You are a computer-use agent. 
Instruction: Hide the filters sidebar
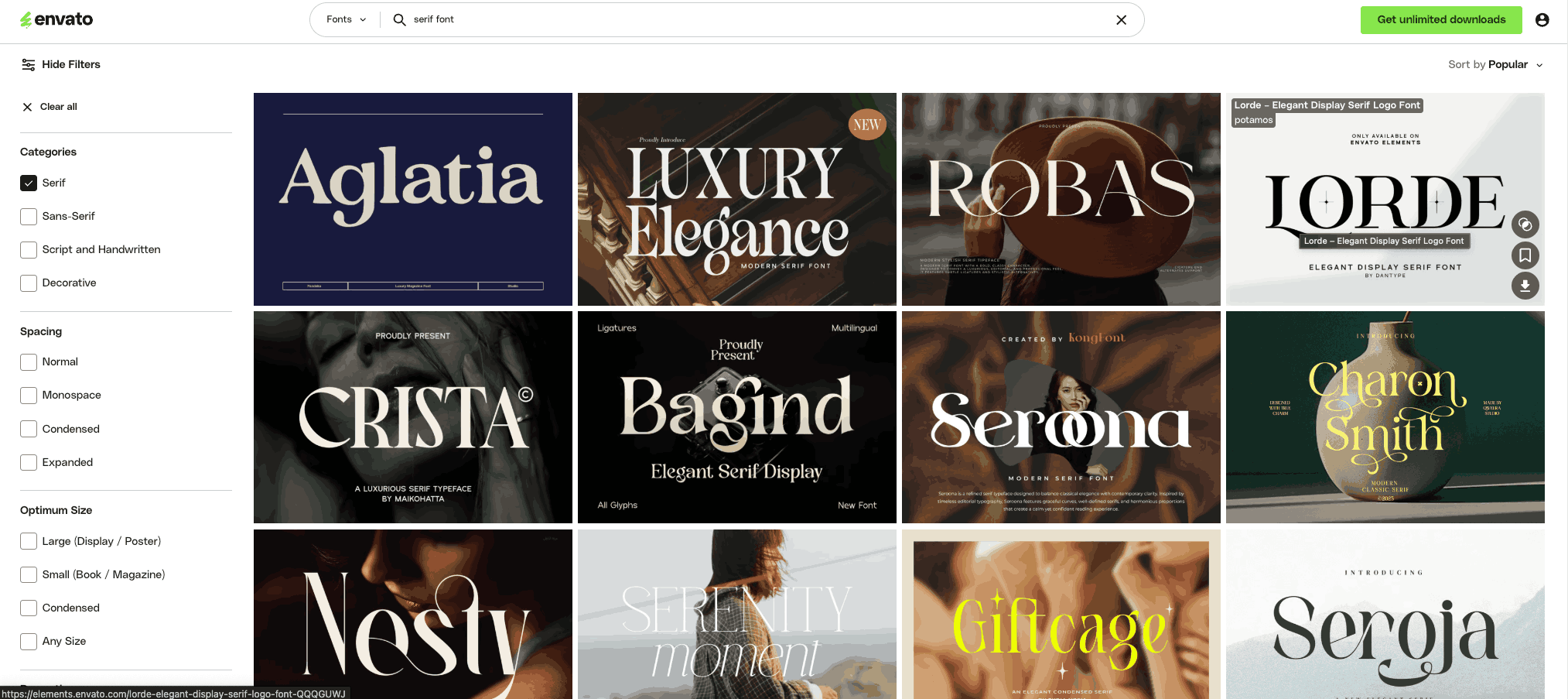72,64
